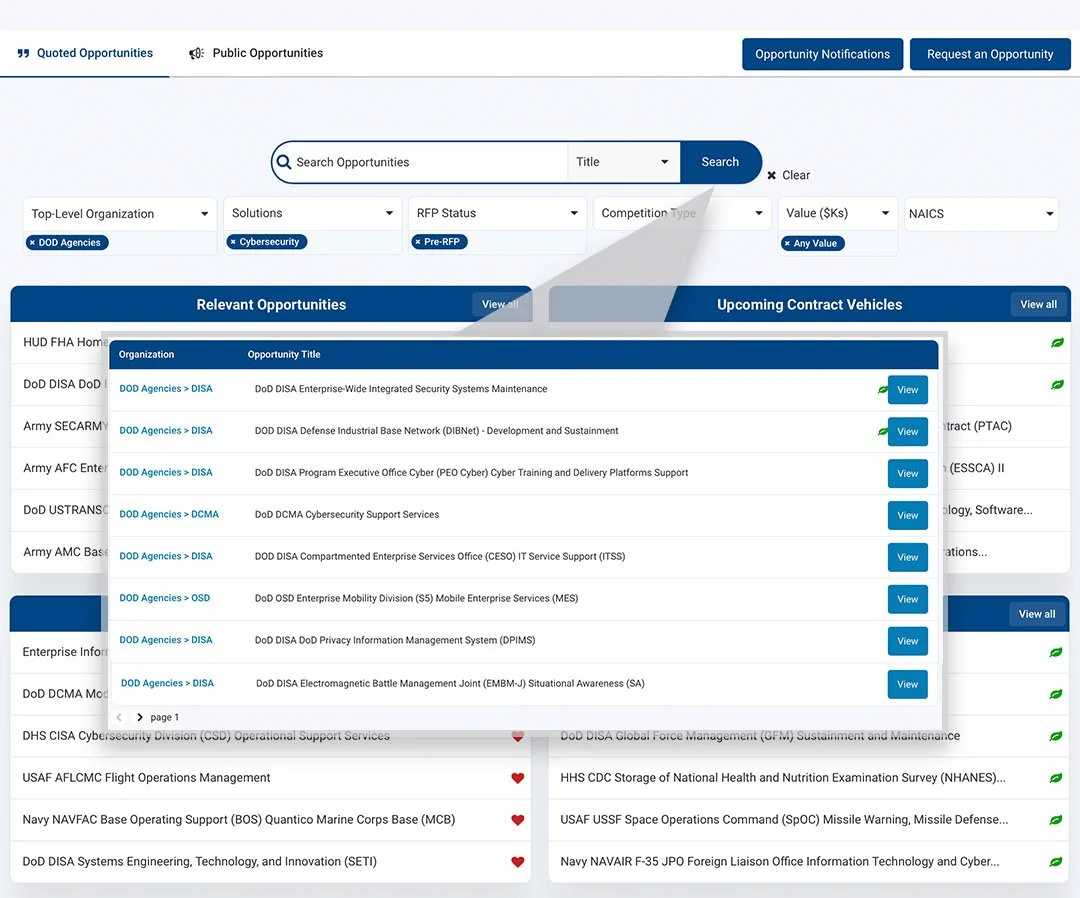This screenshot has height=898, width=1080.
Task: Click View for CESO IT Service Support
Action: click(908, 558)
